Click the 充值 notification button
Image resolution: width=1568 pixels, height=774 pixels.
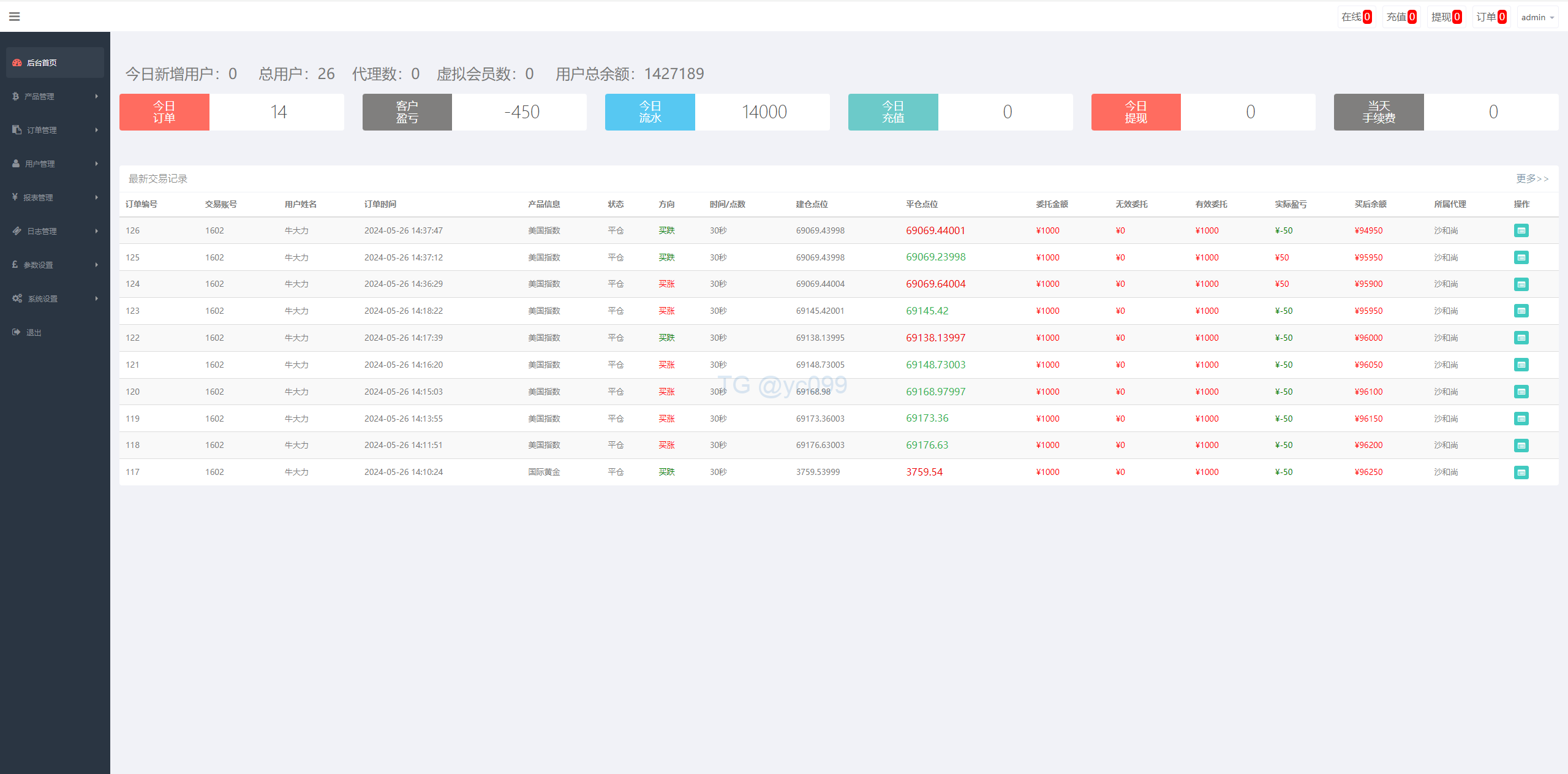pyautogui.click(x=1401, y=17)
